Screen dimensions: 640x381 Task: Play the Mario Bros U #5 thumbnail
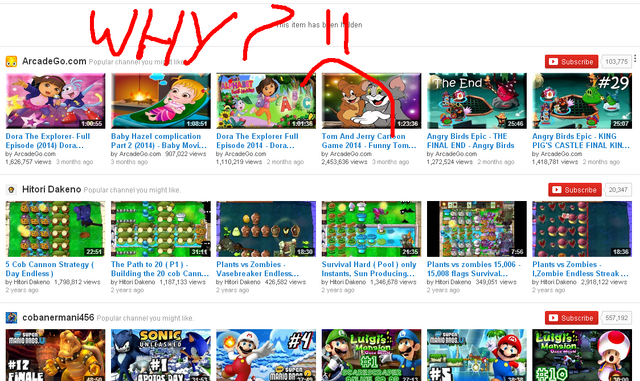(477, 355)
